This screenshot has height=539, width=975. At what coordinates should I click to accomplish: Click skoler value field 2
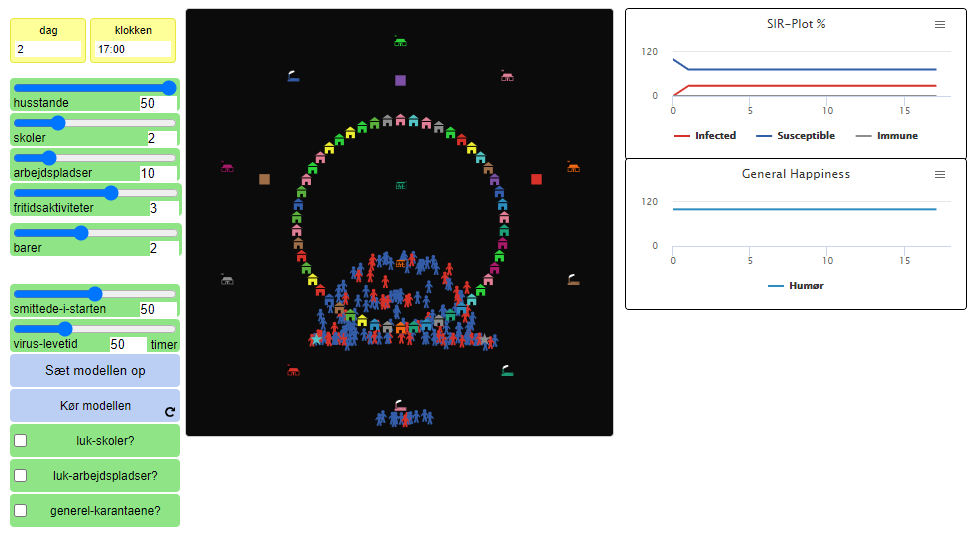[x=162, y=138]
